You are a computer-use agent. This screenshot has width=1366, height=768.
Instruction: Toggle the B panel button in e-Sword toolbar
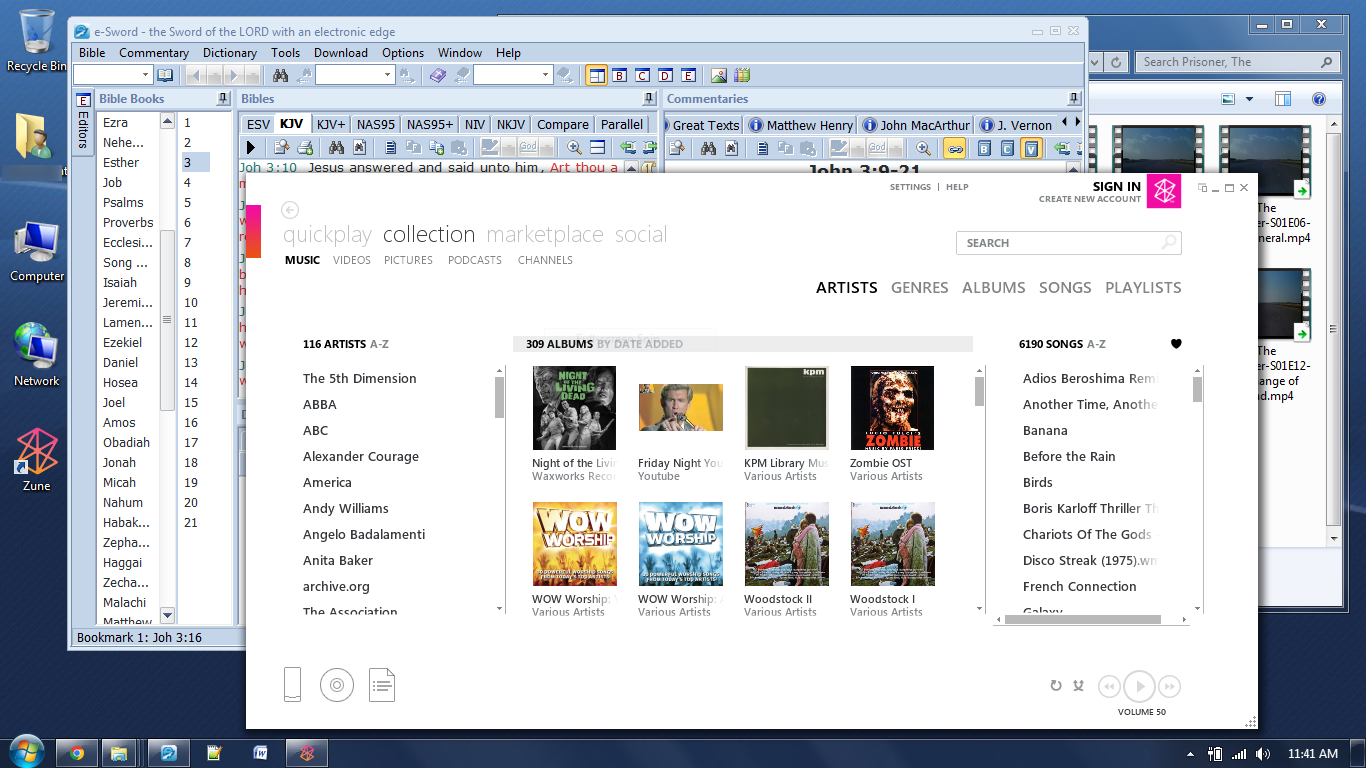(x=620, y=75)
